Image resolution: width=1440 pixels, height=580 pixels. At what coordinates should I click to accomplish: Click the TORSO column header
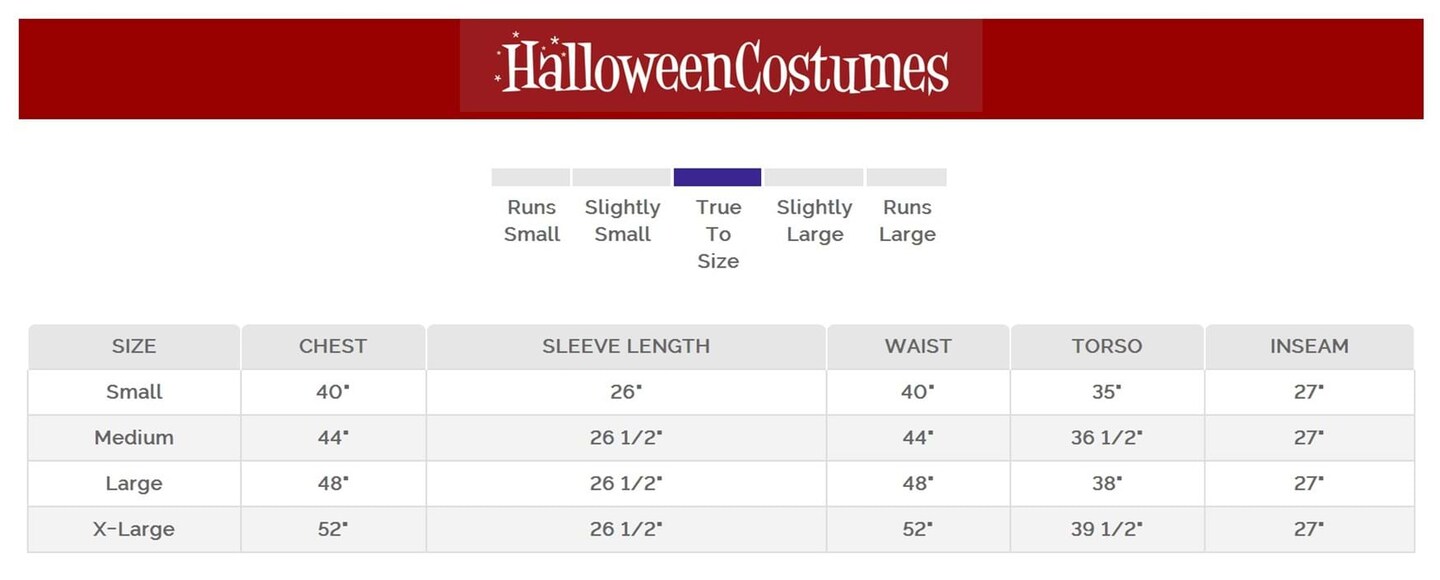[x=1107, y=346]
